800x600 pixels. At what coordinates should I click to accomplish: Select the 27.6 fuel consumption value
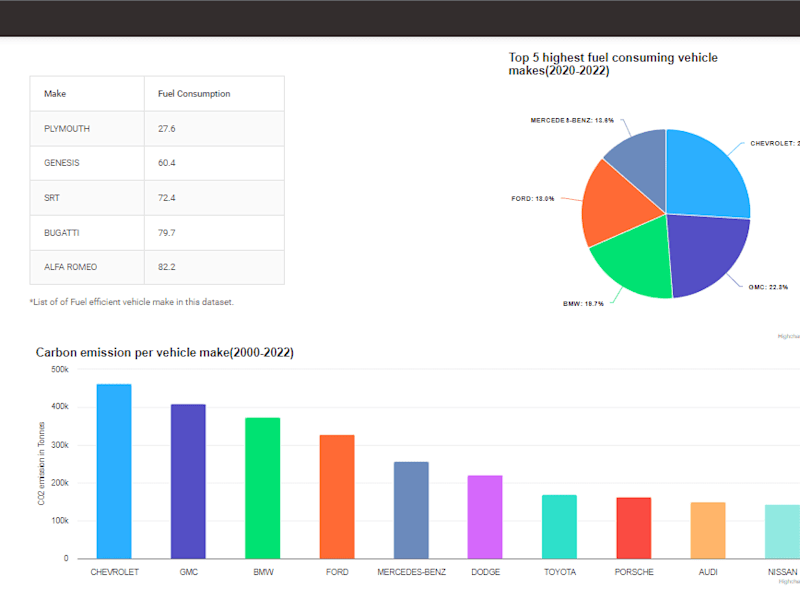[x=214, y=129]
